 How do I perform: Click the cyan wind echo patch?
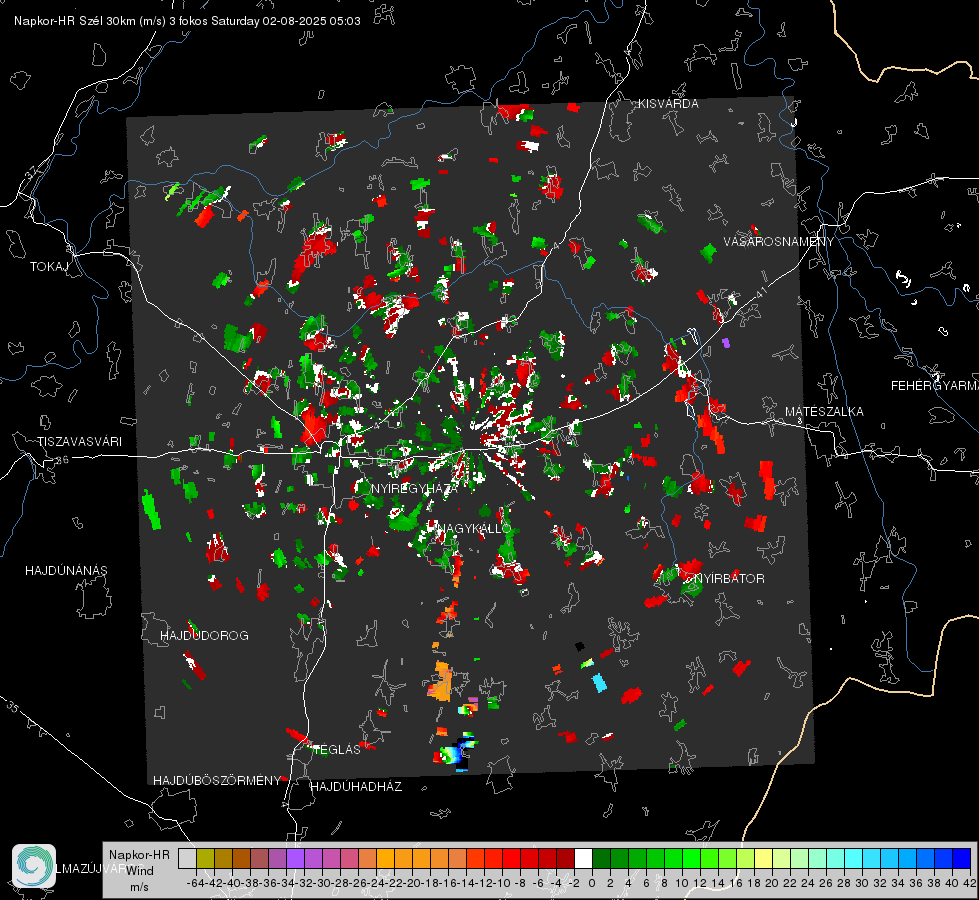point(599,683)
